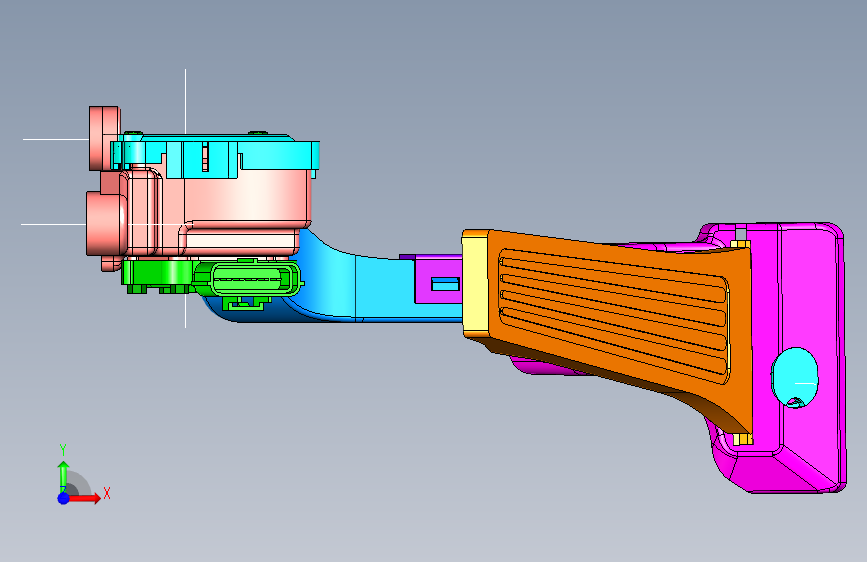This screenshot has width=867, height=562.
Task: Click the red X axis arrow of the triad
Action: click(85, 498)
